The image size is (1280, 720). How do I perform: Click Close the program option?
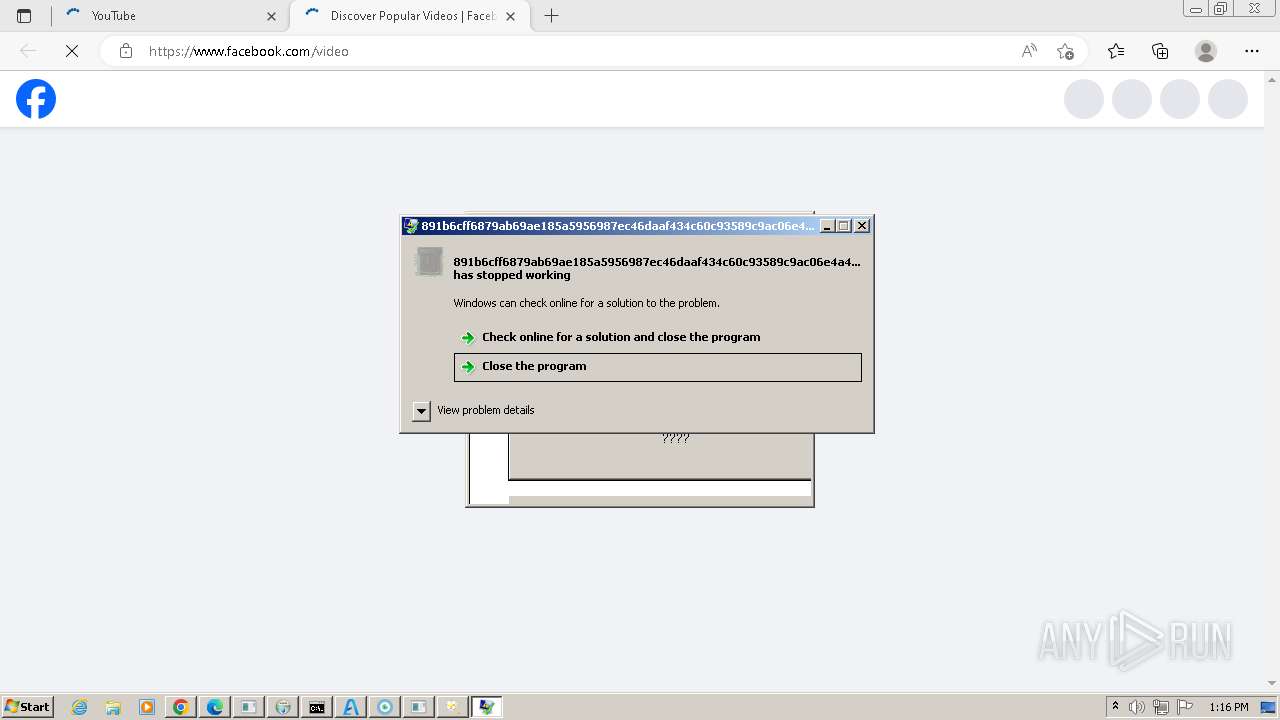tap(657, 367)
